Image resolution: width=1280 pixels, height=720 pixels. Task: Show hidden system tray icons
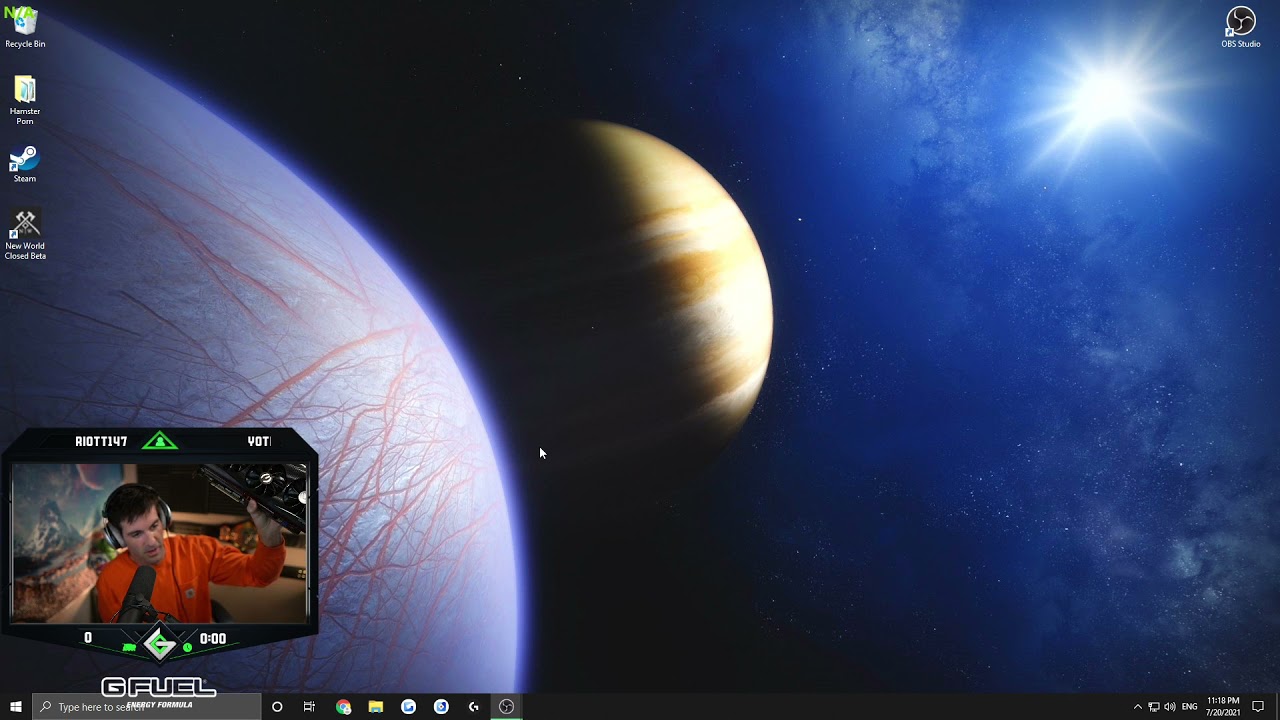point(1137,707)
